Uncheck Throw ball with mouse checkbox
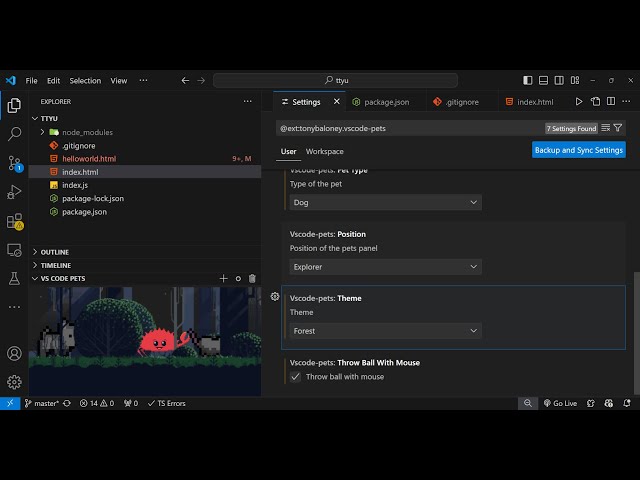640x480 pixels. tap(295, 377)
